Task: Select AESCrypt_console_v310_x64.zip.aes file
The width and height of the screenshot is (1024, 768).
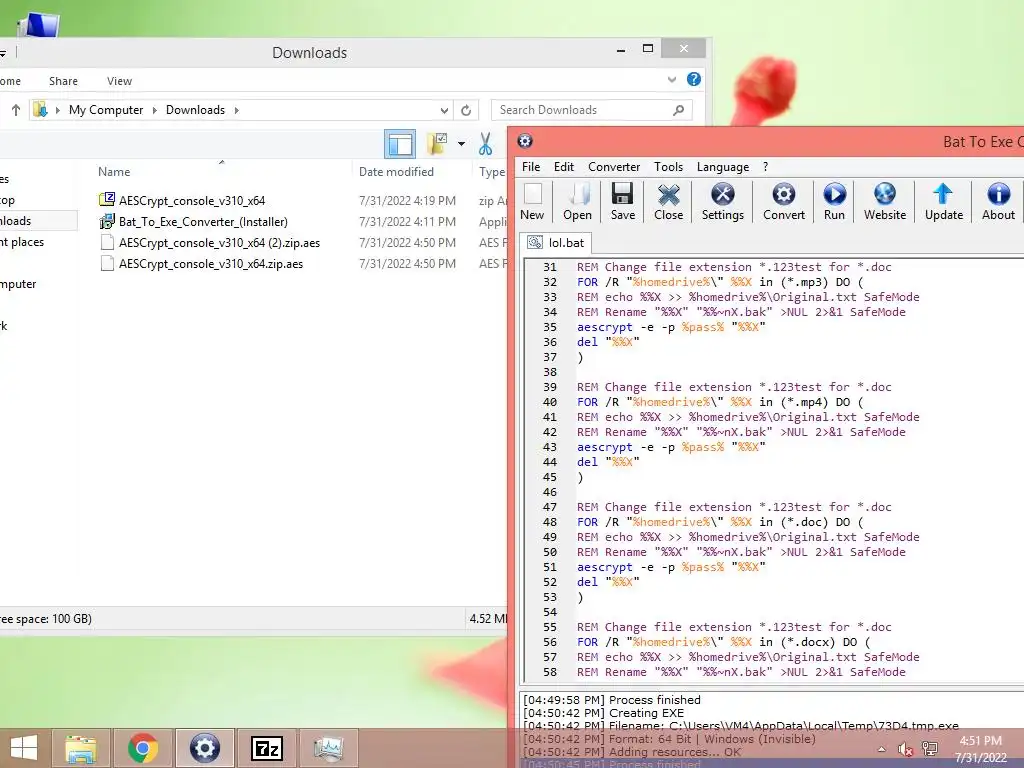Action: [x=210, y=264]
